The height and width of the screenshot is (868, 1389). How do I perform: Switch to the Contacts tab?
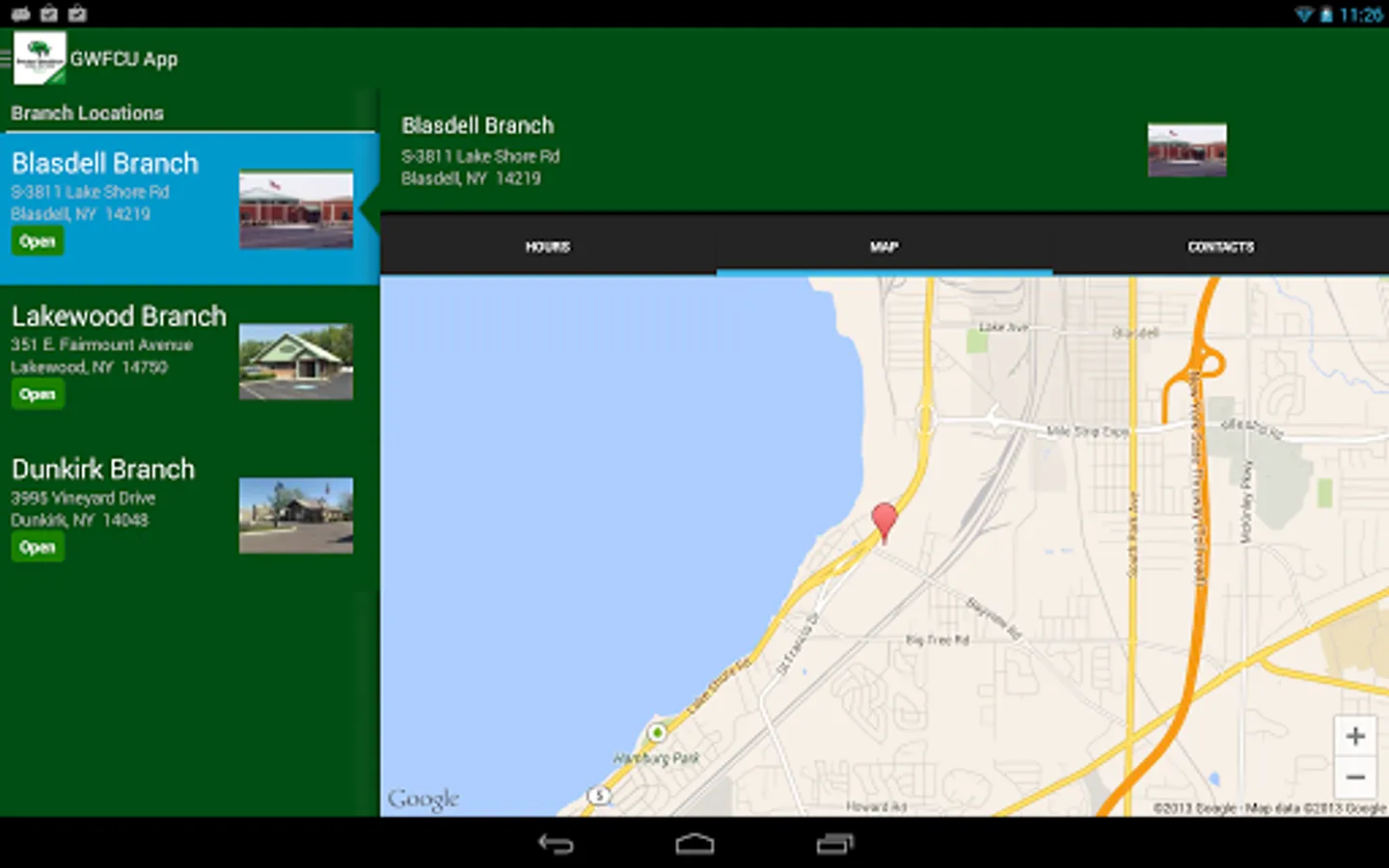pyautogui.click(x=1220, y=247)
